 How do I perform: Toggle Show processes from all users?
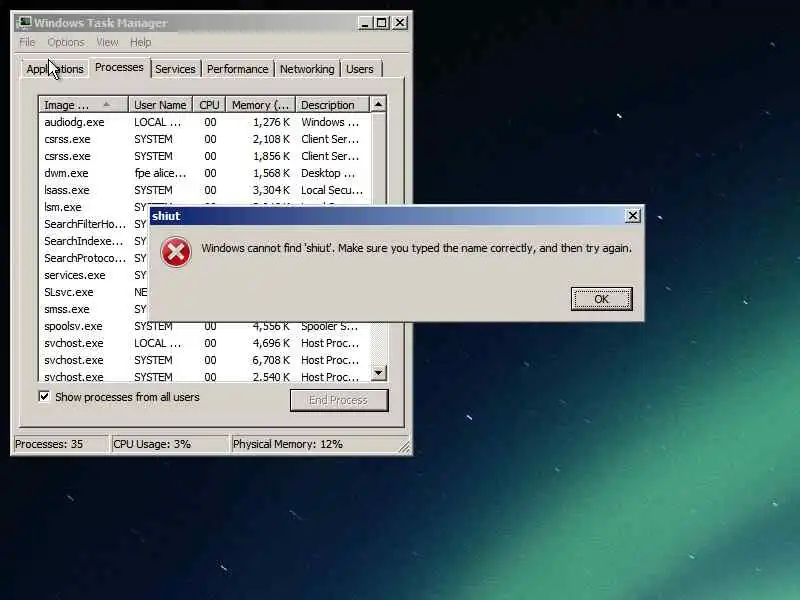[44, 396]
